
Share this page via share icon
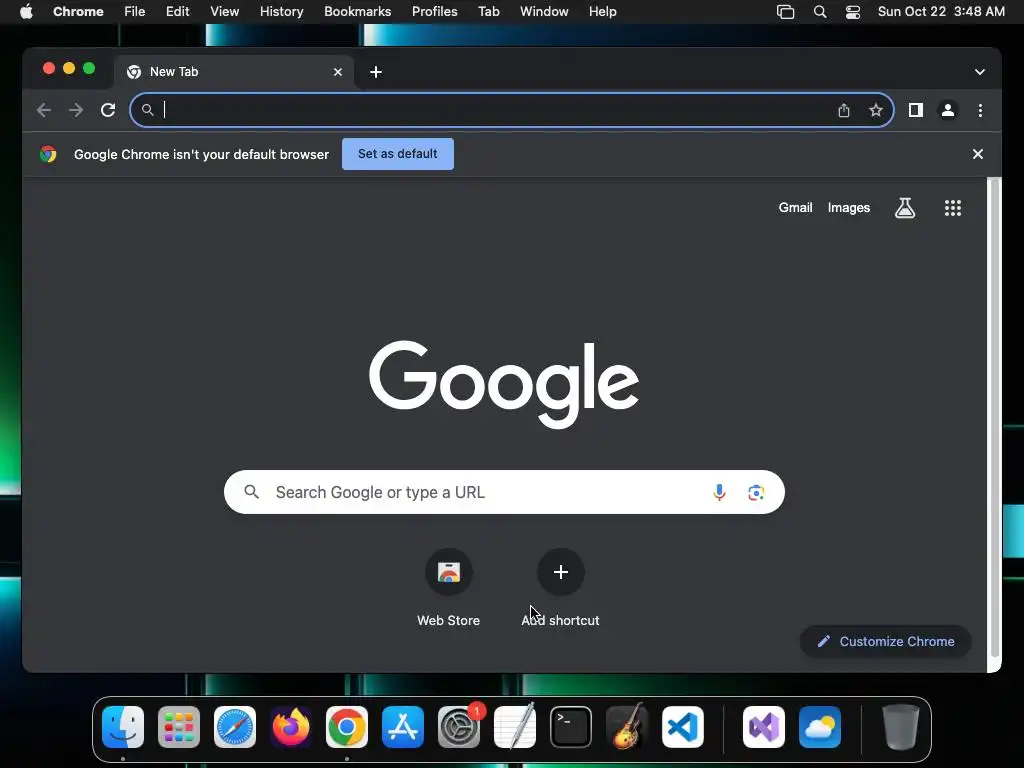click(x=844, y=110)
